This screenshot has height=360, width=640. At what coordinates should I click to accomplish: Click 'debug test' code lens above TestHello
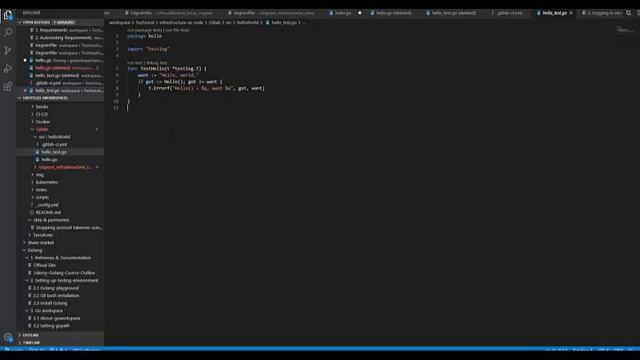tap(157, 63)
